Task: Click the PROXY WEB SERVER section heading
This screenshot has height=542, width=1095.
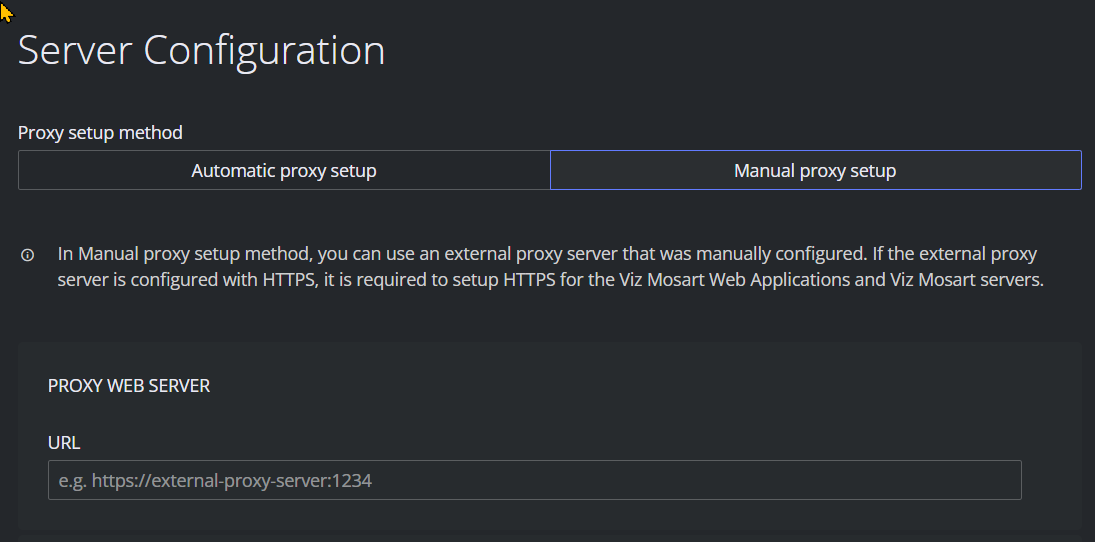Action: coord(128,386)
